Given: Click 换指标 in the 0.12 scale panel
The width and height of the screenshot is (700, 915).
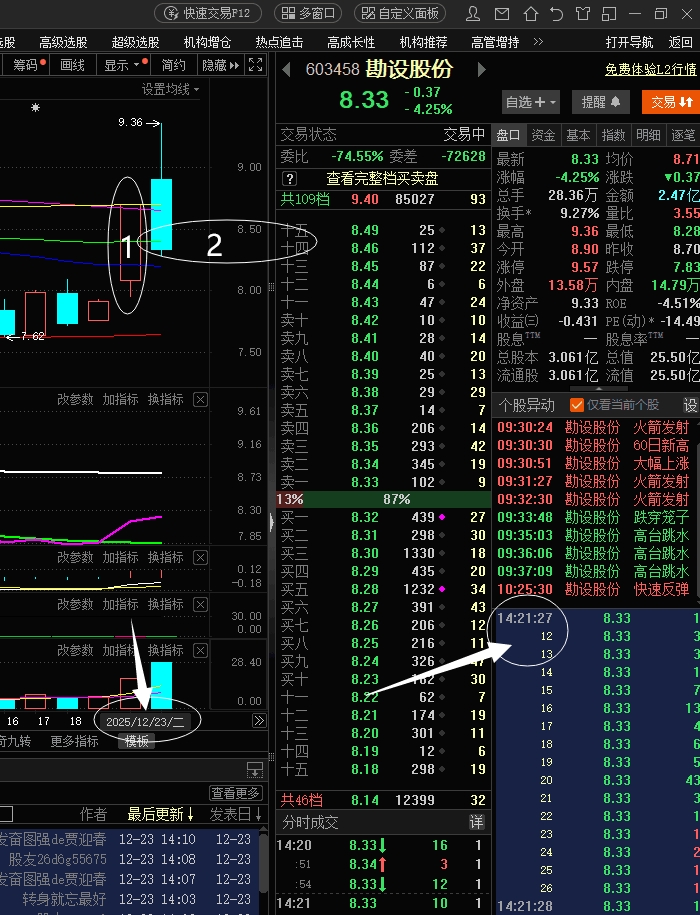Looking at the screenshot, I should click(x=166, y=557).
